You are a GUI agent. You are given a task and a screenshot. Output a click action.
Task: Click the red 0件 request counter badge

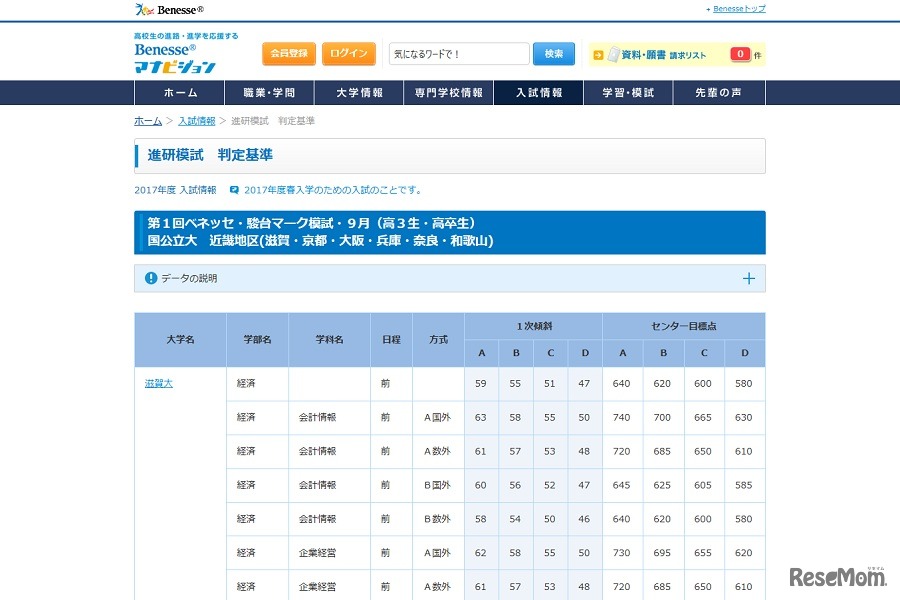(x=740, y=53)
